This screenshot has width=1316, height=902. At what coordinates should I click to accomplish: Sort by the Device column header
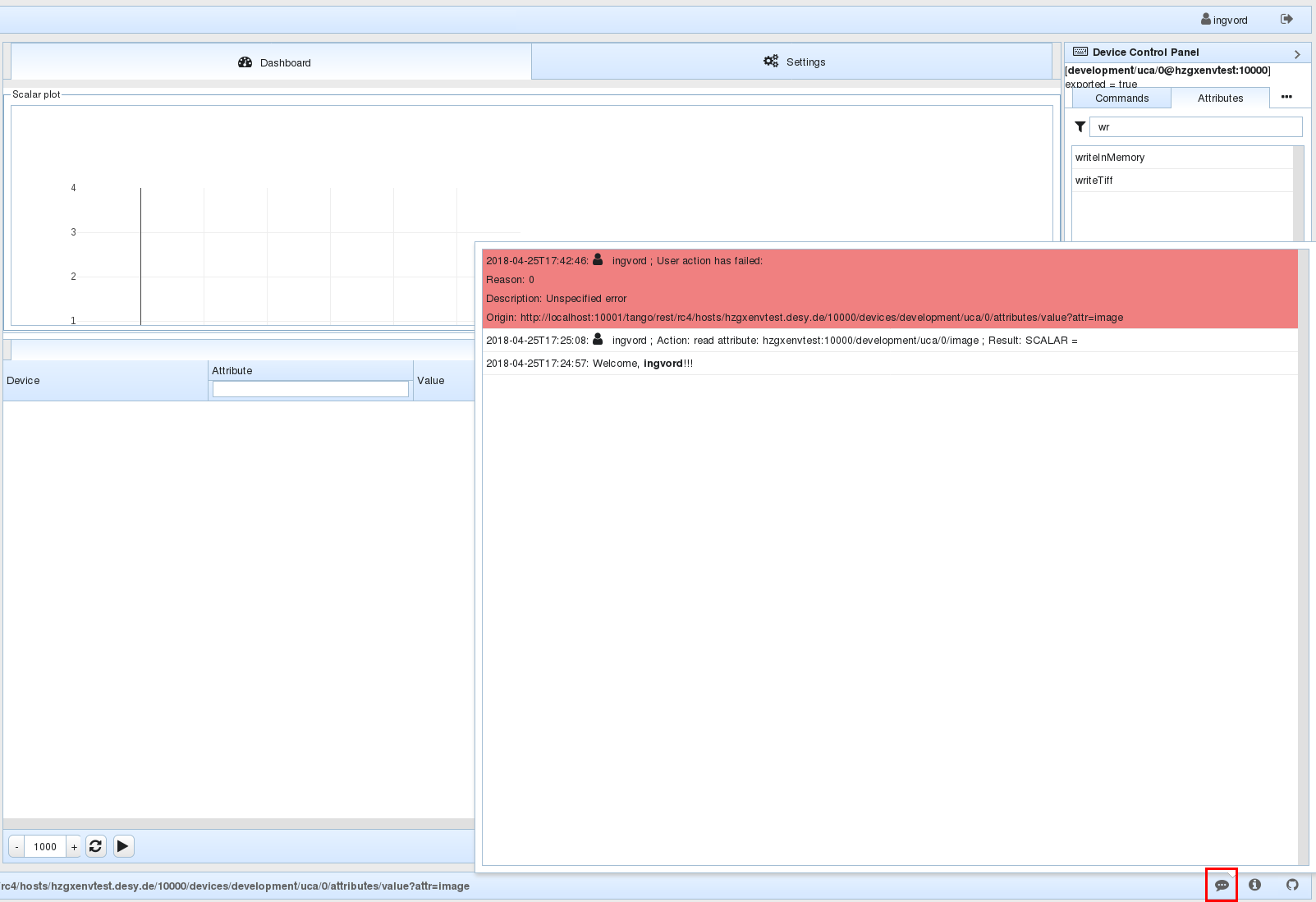(105, 381)
